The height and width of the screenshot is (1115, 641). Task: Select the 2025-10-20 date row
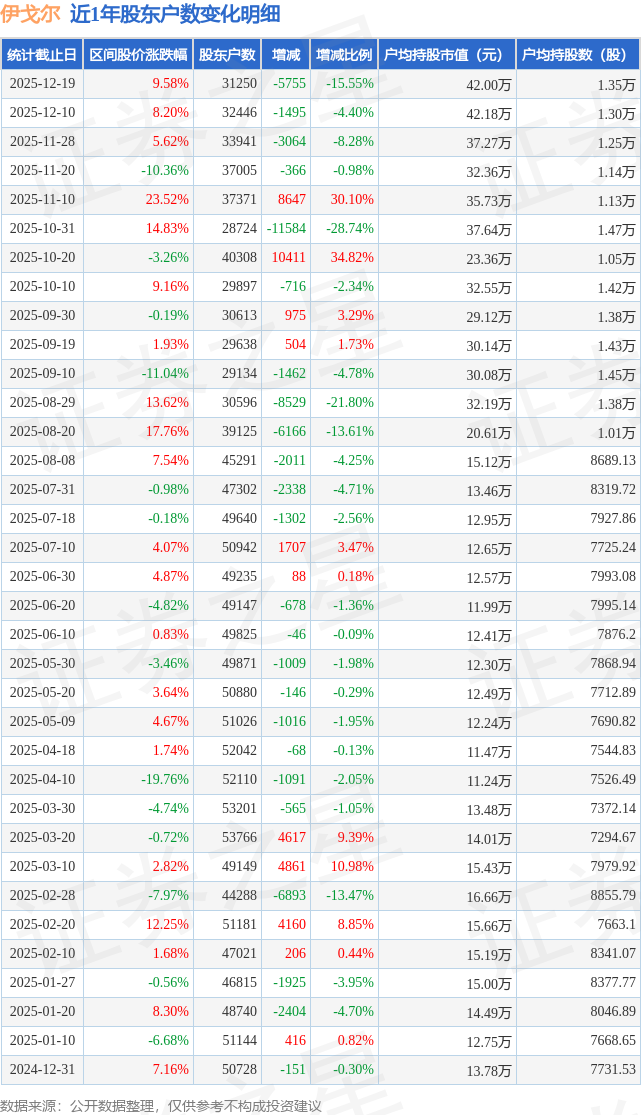tap(42, 258)
